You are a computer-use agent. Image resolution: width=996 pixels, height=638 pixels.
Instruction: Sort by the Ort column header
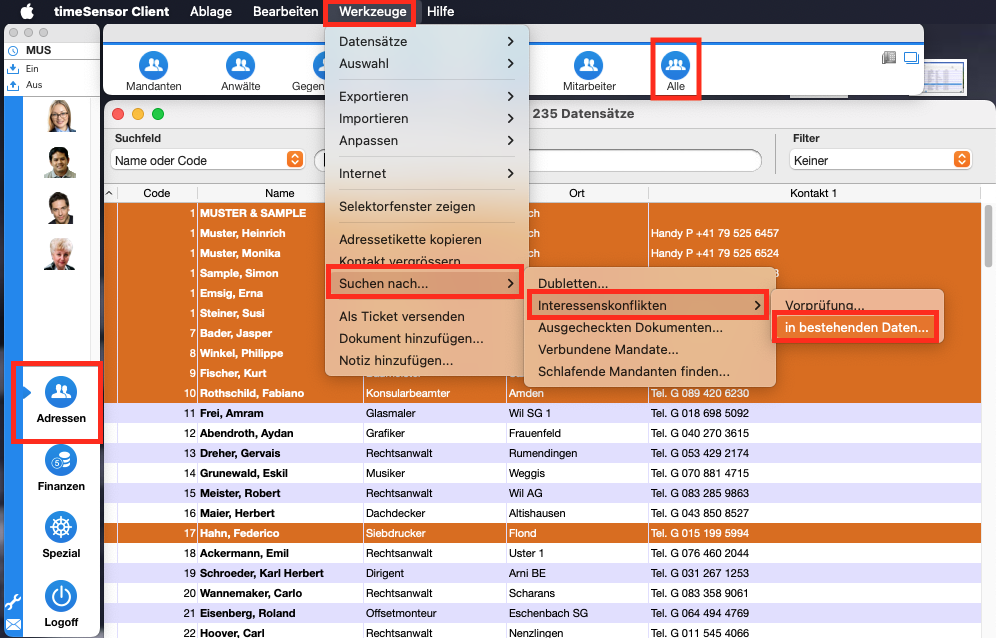[x=577, y=193]
